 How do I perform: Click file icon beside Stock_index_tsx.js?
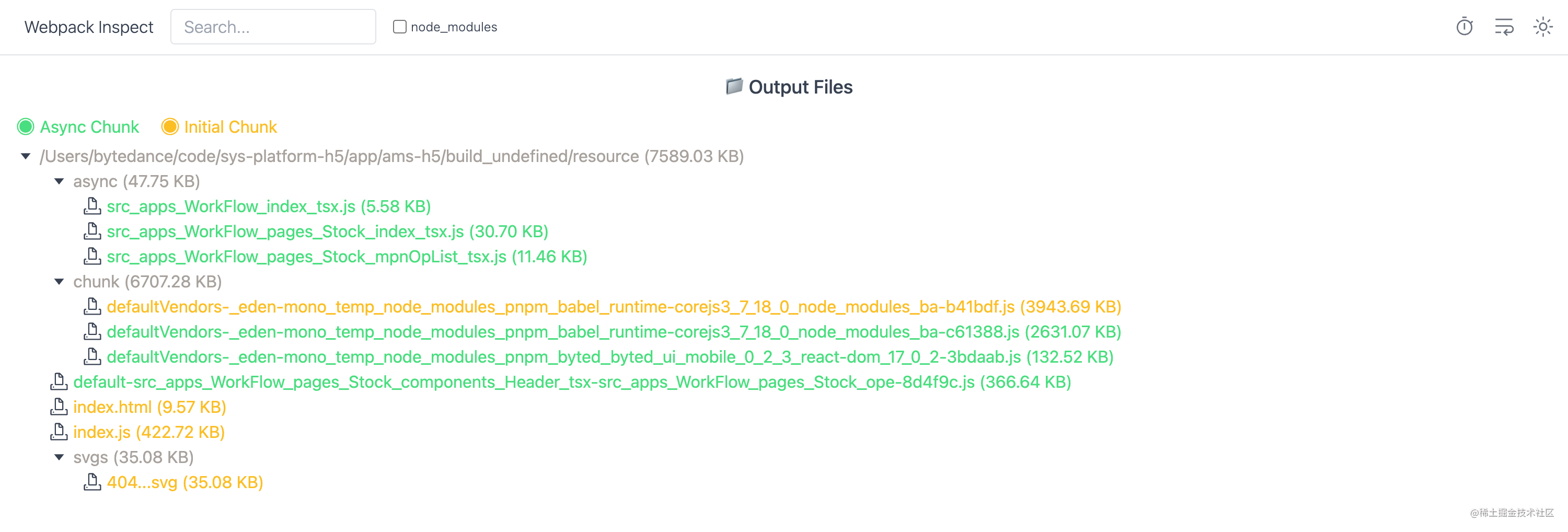coord(92,232)
